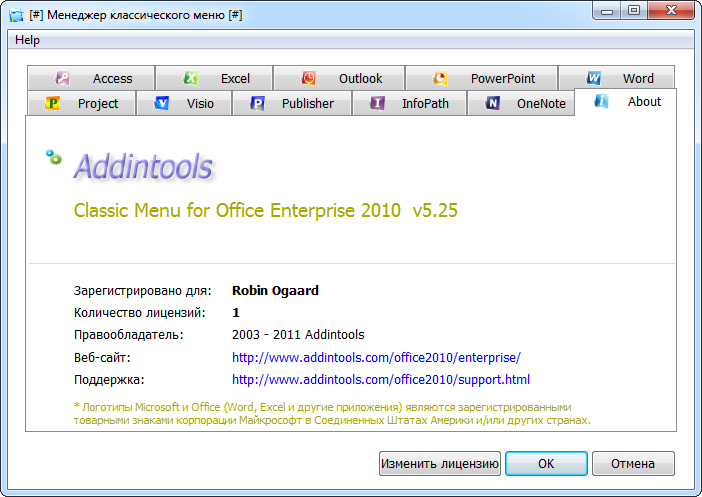This screenshot has height=497, width=702.
Task: Click the Правообладатель label
Action: (128, 335)
